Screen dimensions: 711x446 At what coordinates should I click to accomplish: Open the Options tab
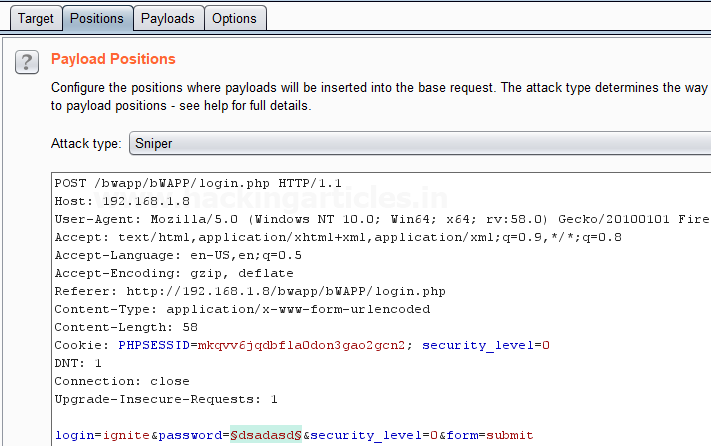point(234,19)
